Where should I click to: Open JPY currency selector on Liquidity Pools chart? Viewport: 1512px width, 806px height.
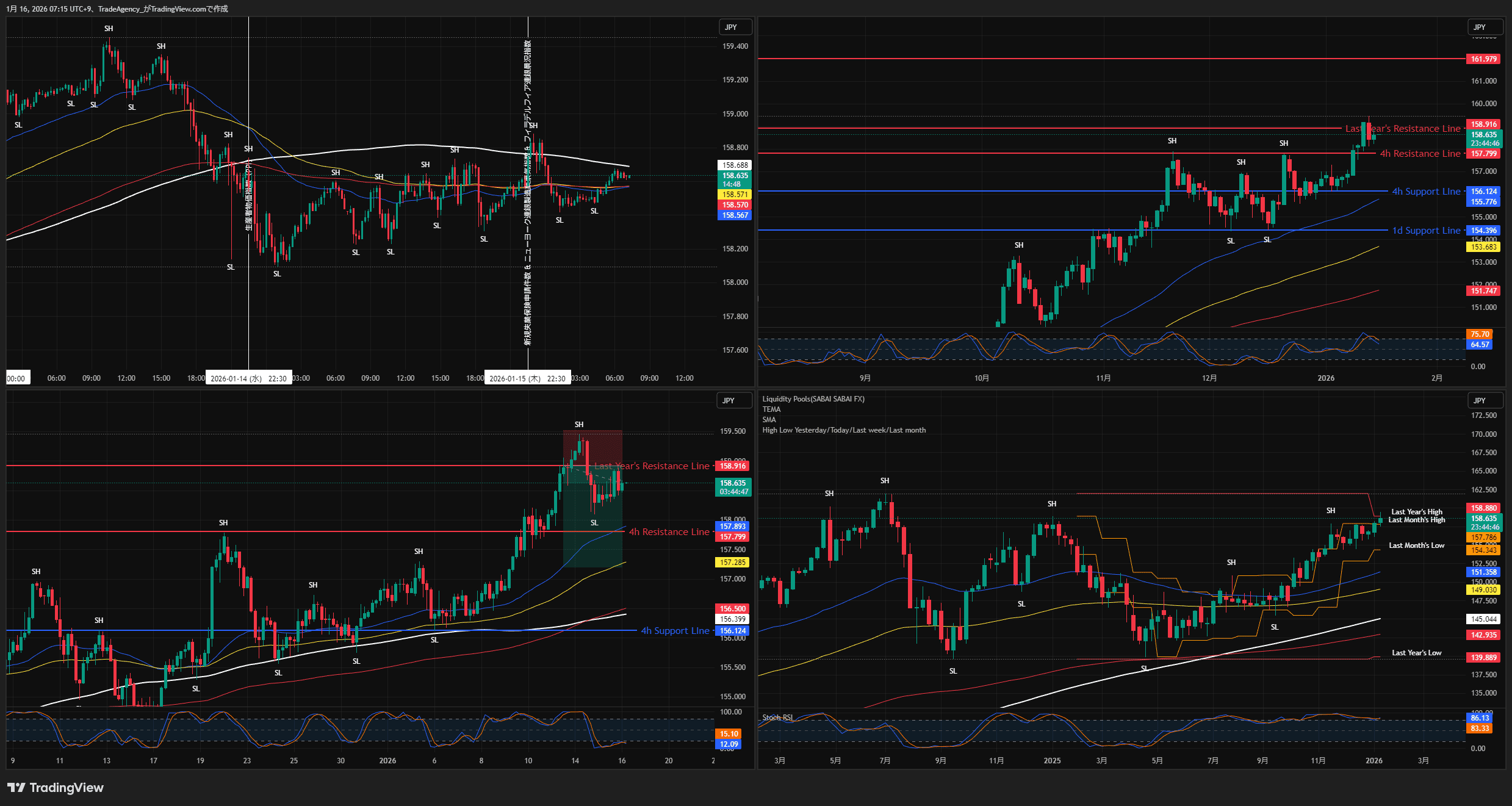pyautogui.click(x=1480, y=401)
